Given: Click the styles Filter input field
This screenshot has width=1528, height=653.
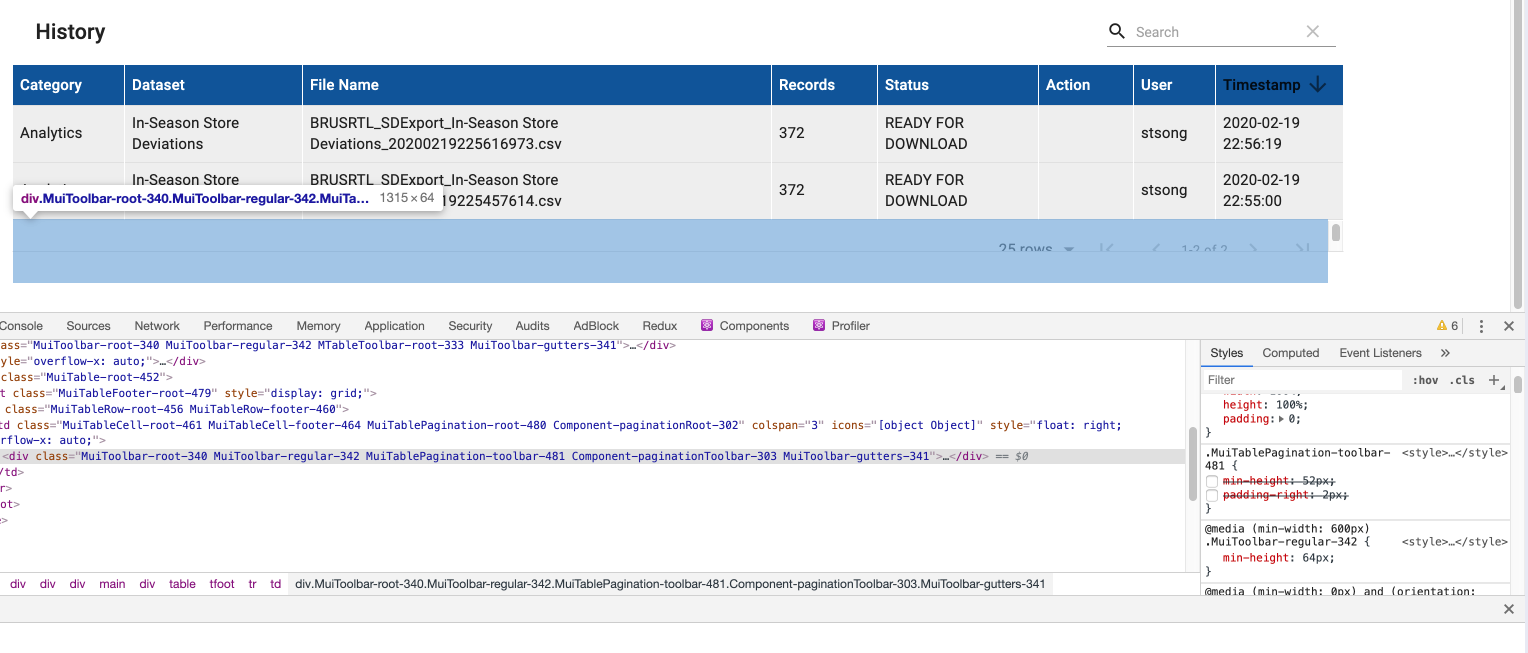Looking at the screenshot, I should tap(1302, 380).
